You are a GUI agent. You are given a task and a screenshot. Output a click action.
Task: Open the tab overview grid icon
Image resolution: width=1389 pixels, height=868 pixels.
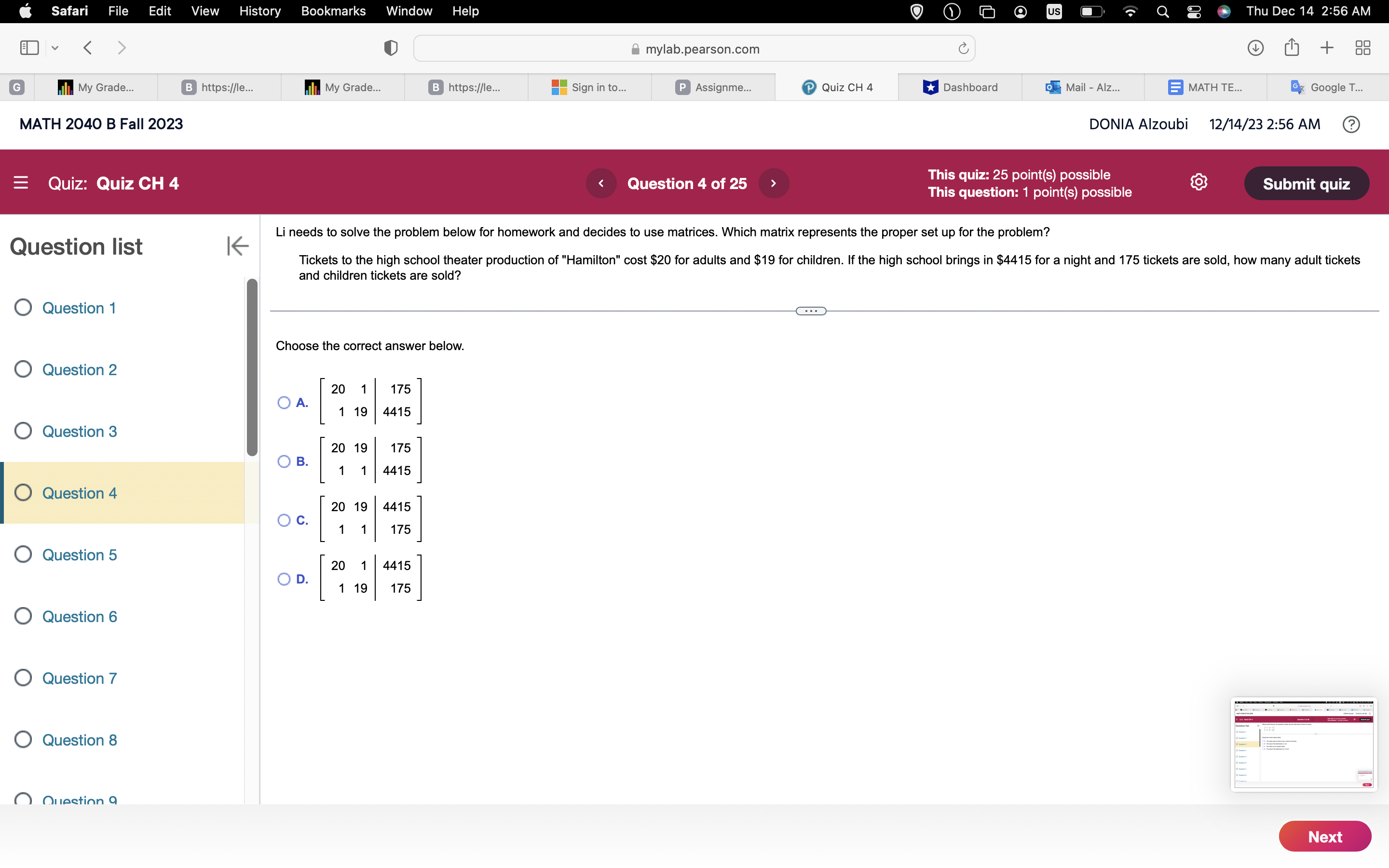pyautogui.click(x=1362, y=48)
